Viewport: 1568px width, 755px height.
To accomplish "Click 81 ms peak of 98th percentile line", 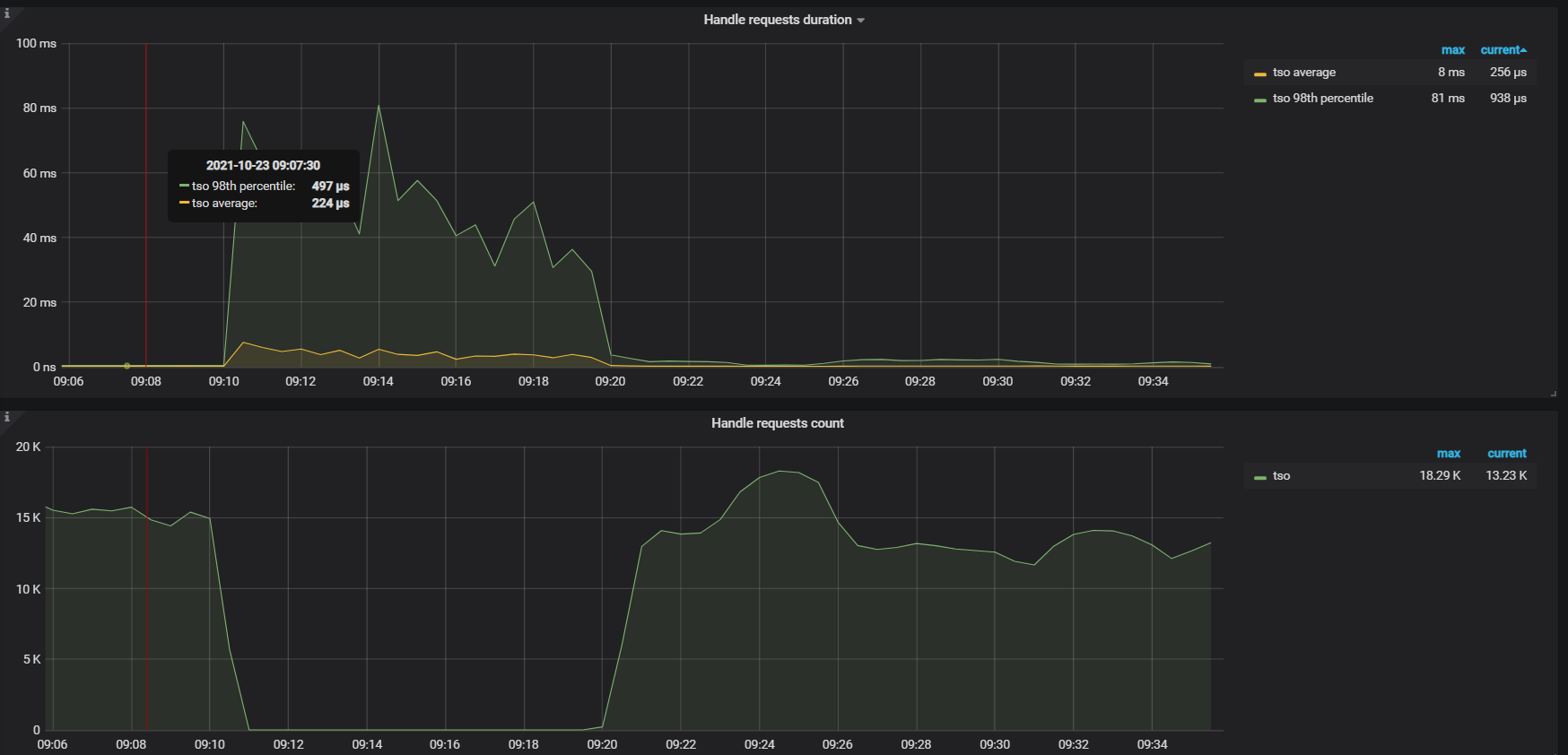I will (379, 106).
